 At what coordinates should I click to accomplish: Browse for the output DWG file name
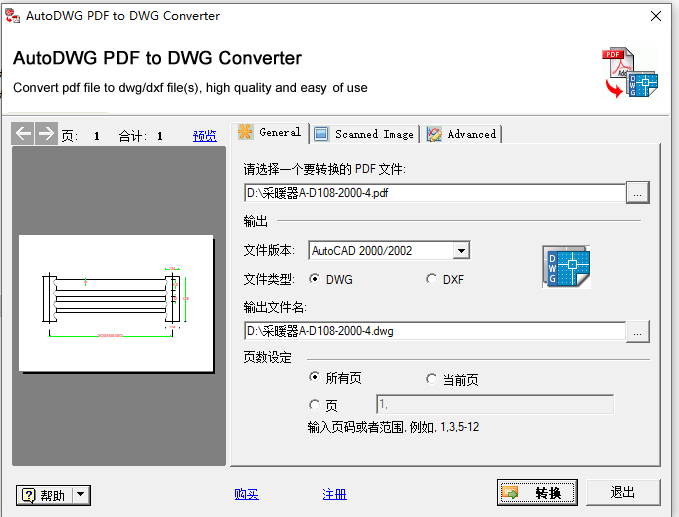(x=637, y=332)
